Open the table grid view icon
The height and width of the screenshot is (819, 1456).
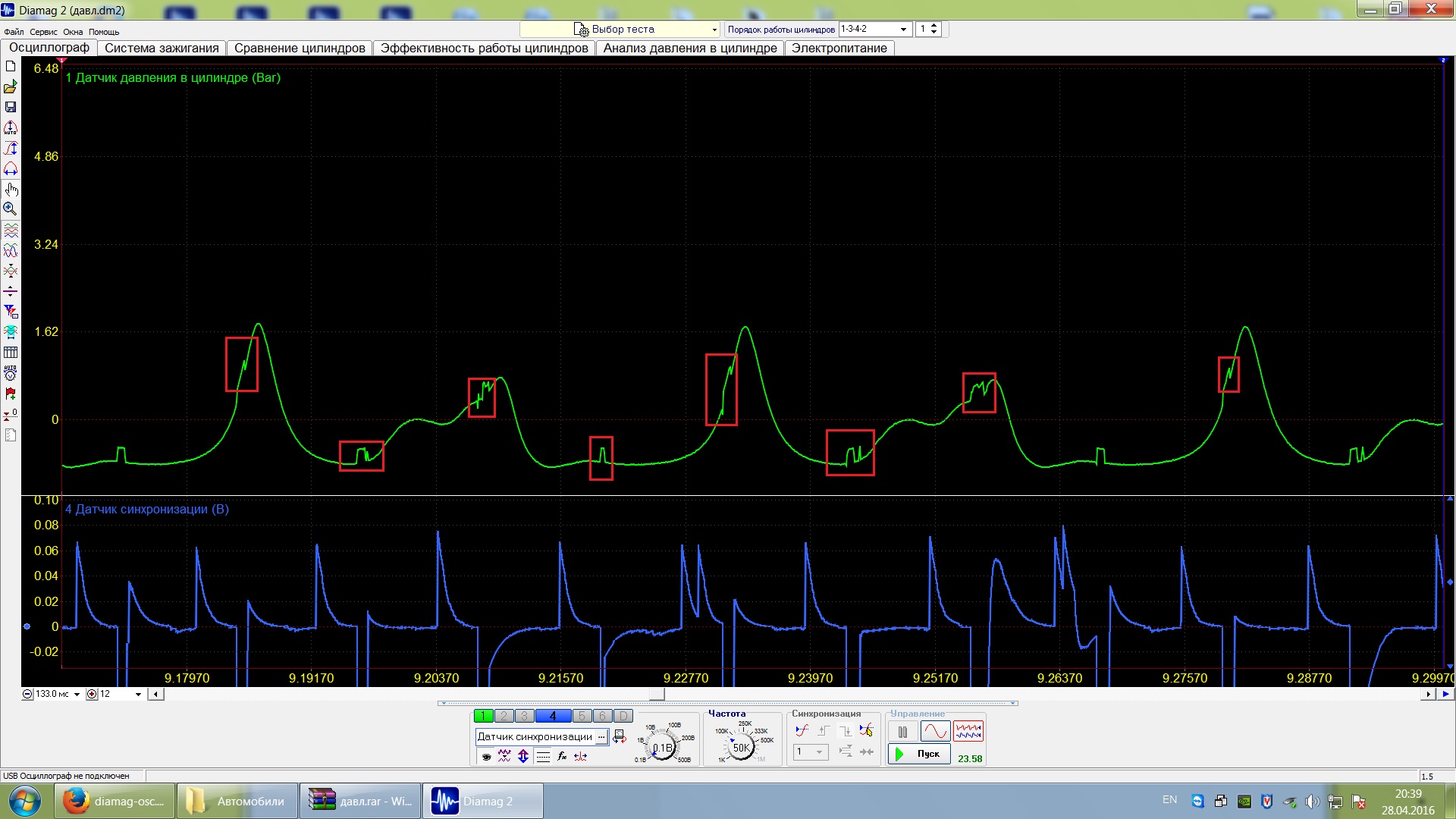[x=11, y=353]
